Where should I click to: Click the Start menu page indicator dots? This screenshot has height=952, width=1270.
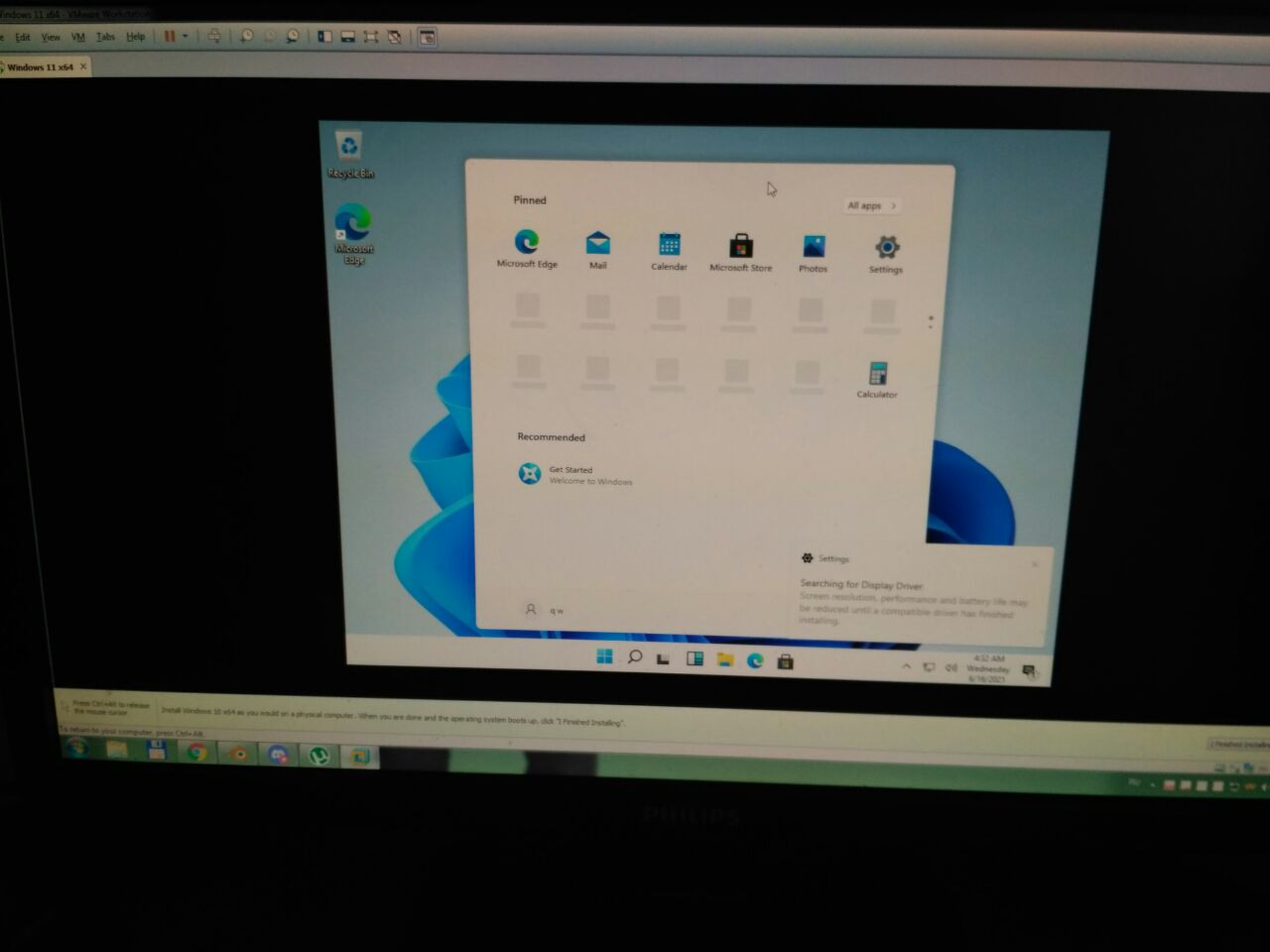[931, 322]
